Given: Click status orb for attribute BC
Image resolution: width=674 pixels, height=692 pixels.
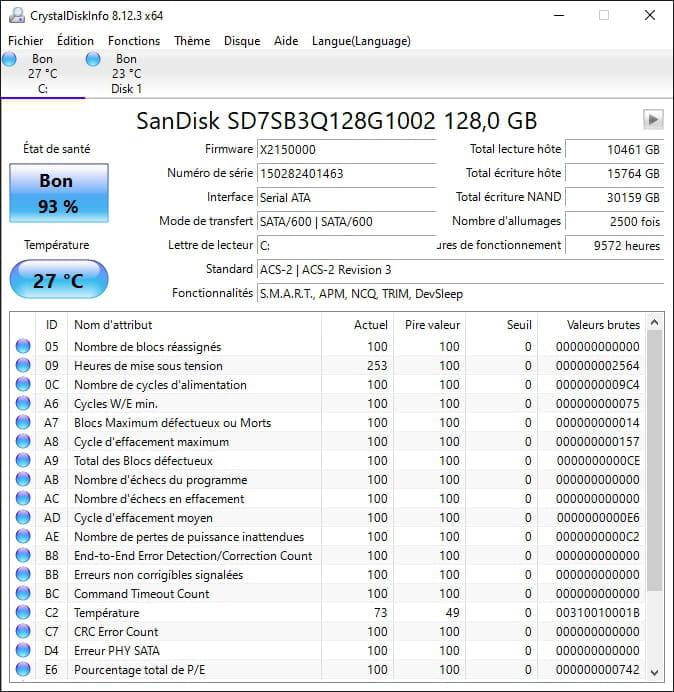Looking at the screenshot, I should (x=23, y=593).
